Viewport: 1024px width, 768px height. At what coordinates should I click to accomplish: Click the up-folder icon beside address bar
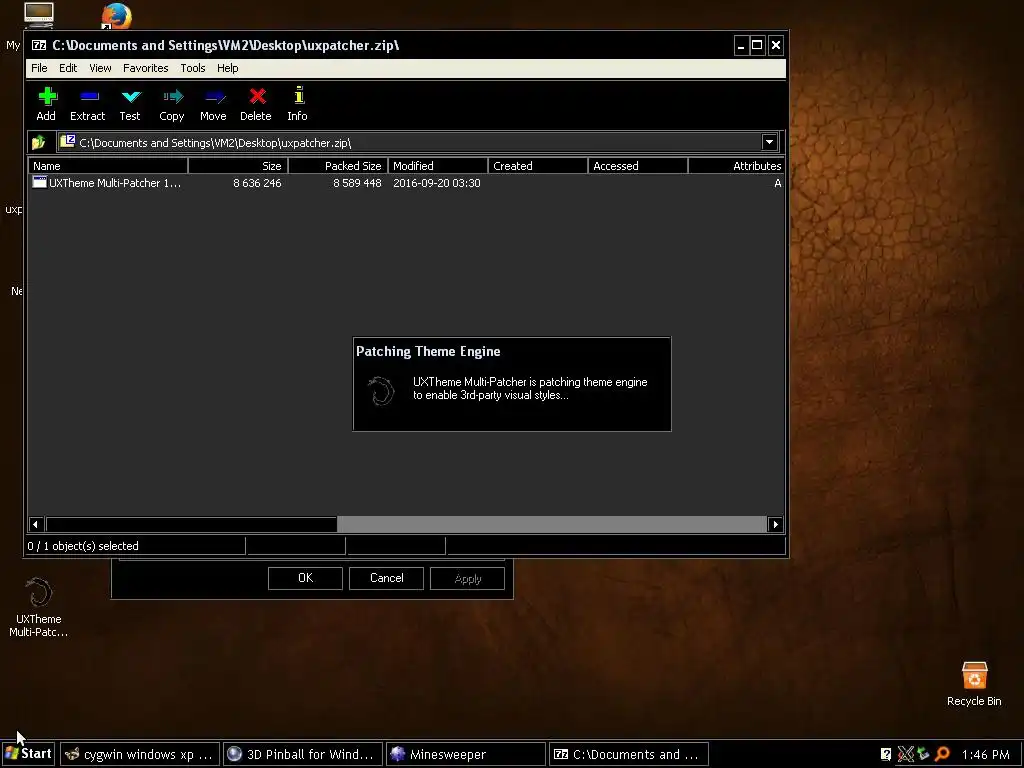coord(39,142)
